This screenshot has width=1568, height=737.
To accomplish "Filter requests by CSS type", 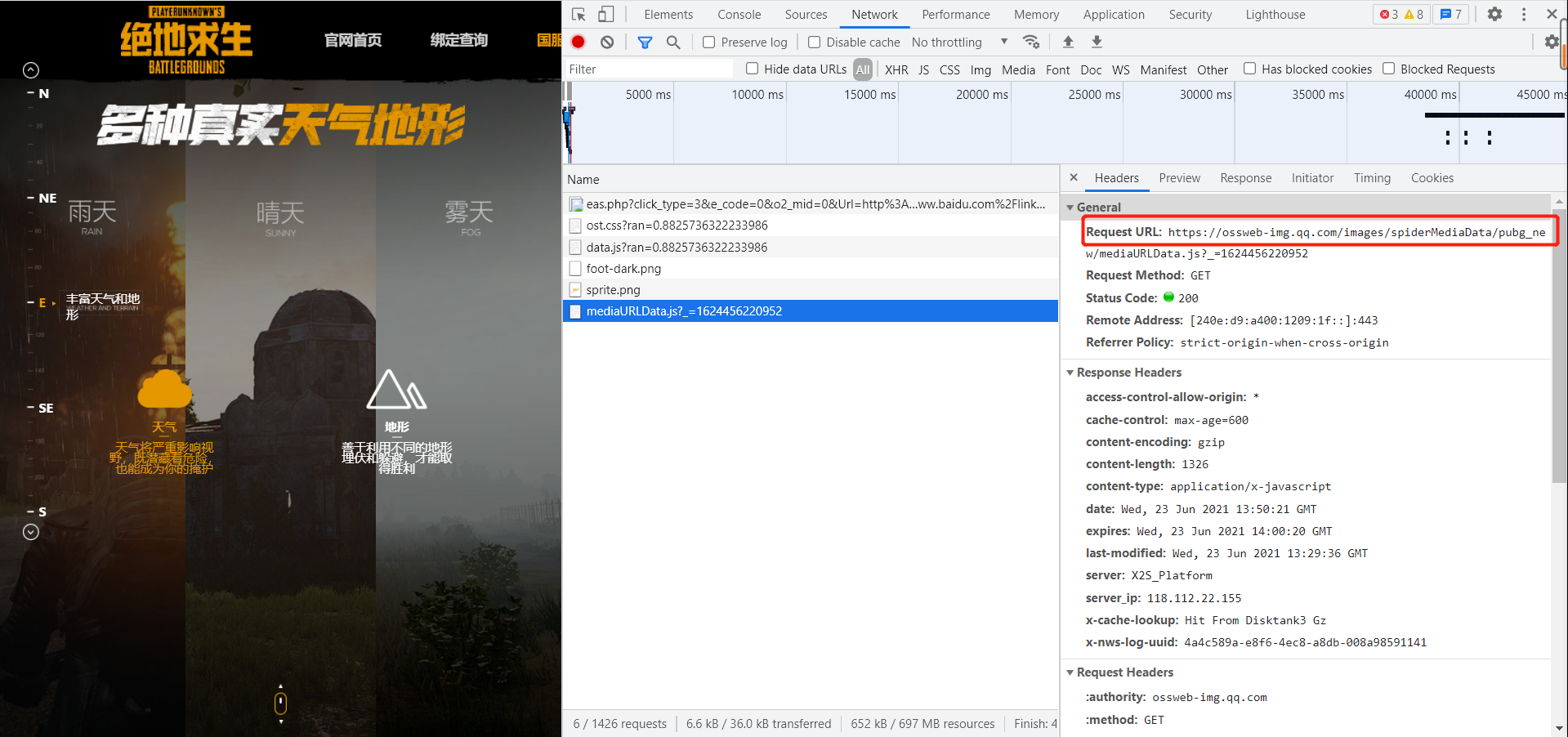I will tap(949, 69).
